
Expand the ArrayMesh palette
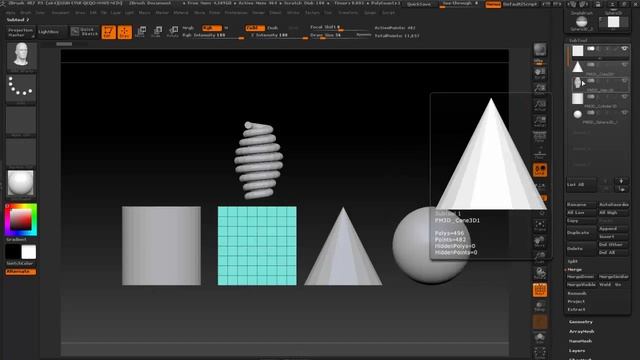(x=582, y=331)
